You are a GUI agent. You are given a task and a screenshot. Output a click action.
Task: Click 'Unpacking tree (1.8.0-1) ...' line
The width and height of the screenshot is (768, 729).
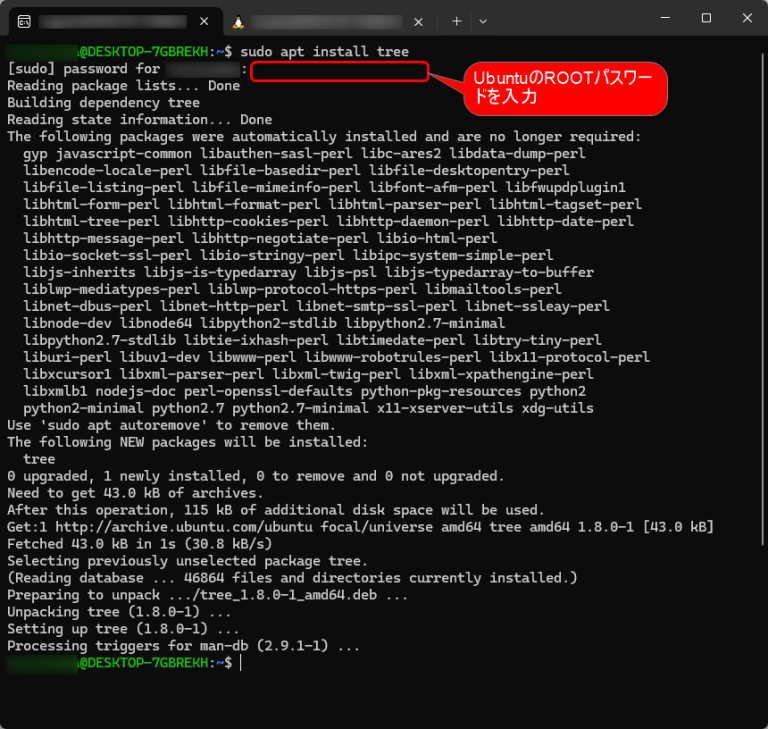pos(119,612)
